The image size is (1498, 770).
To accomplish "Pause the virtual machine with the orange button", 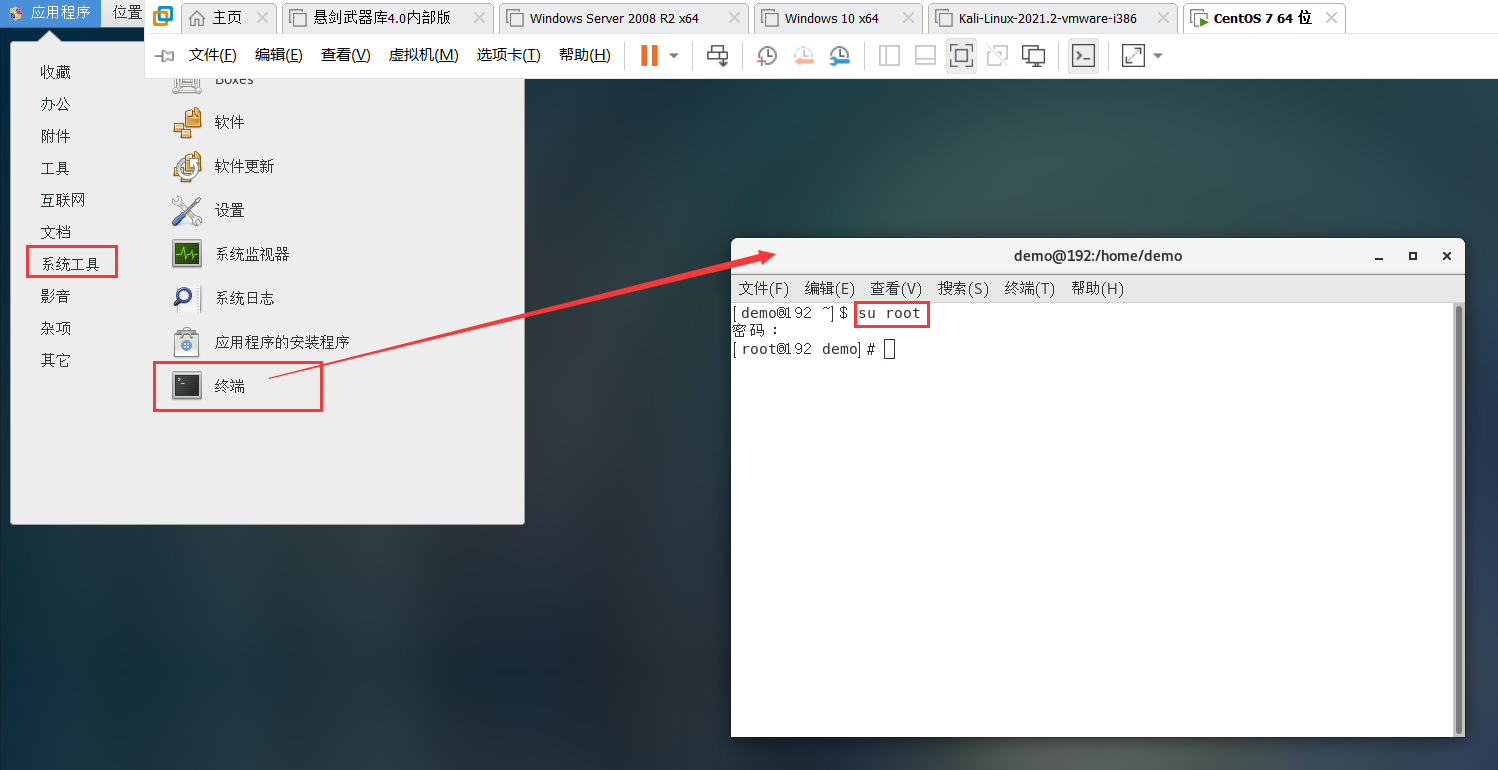I will click(x=649, y=56).
